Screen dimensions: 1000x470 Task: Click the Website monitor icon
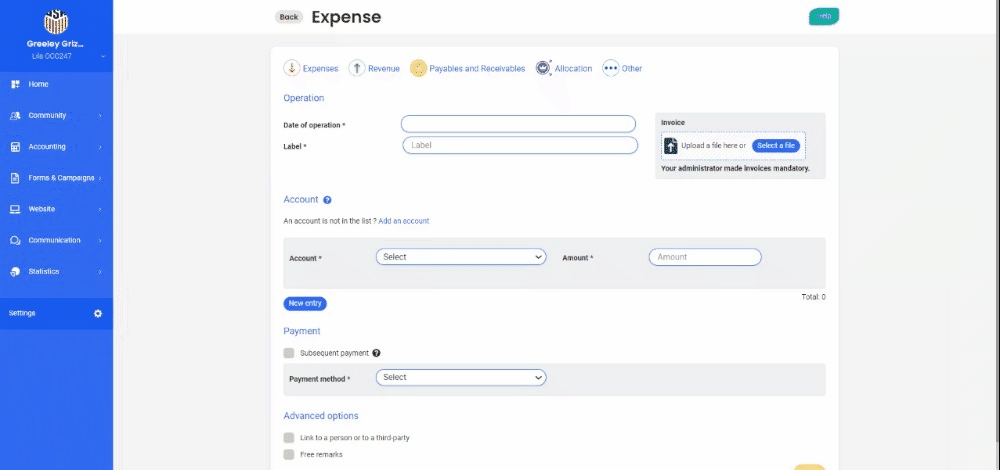tap(16, 209)
